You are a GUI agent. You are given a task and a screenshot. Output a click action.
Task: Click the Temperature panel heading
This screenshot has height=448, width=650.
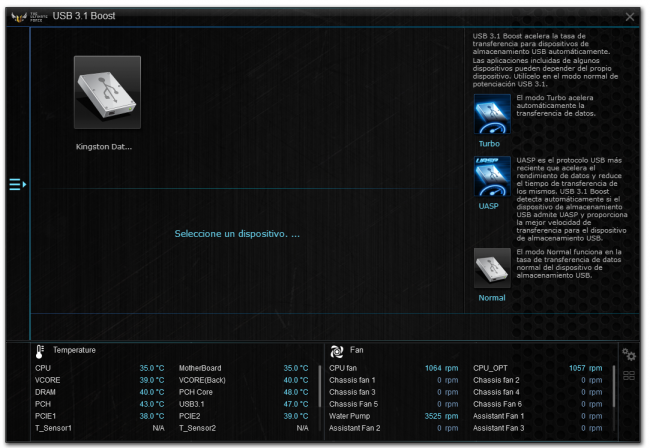click(74, 350)
